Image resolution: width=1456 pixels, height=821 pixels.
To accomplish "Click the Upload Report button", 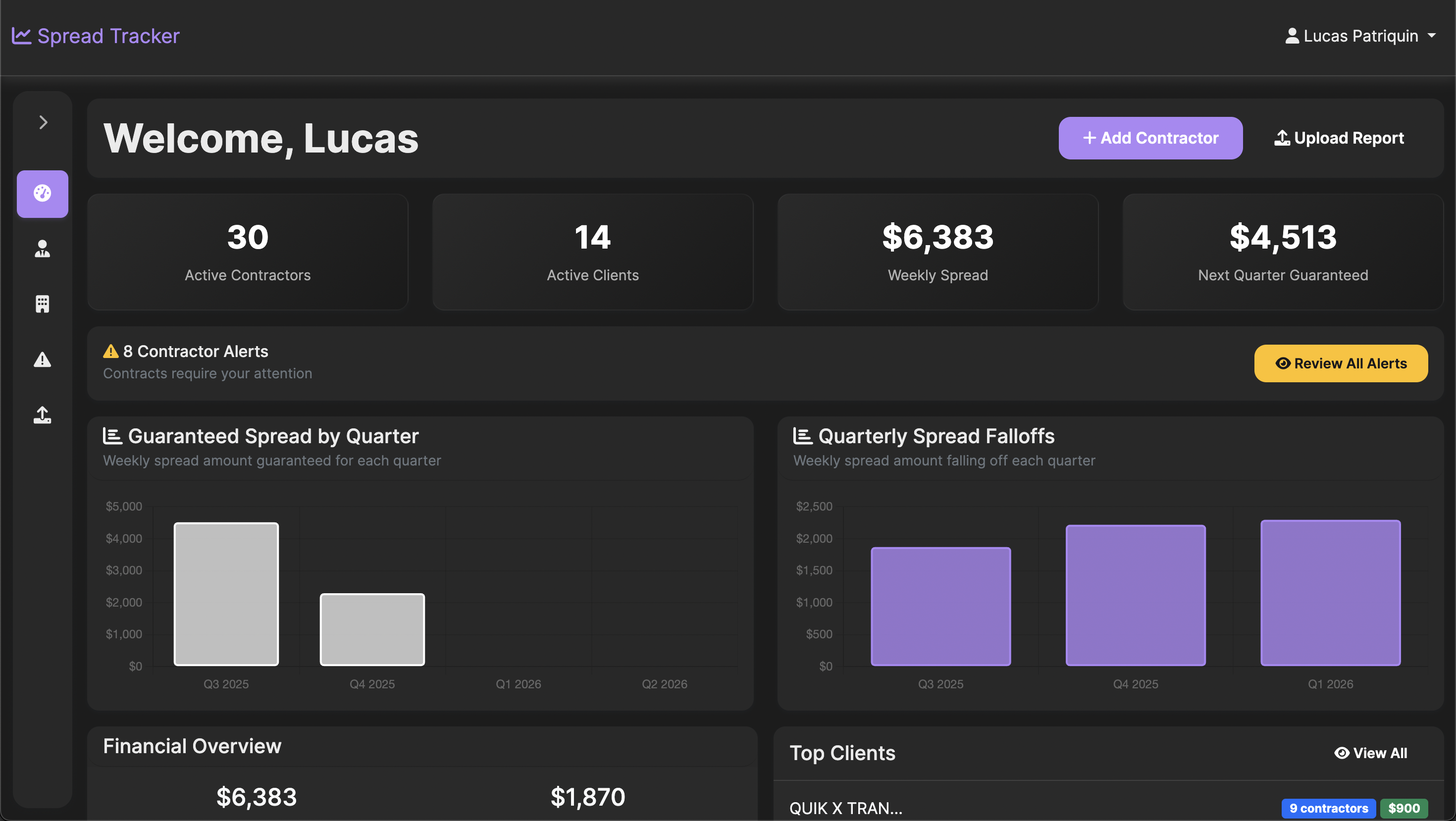I will click(x=1339, y=138).
